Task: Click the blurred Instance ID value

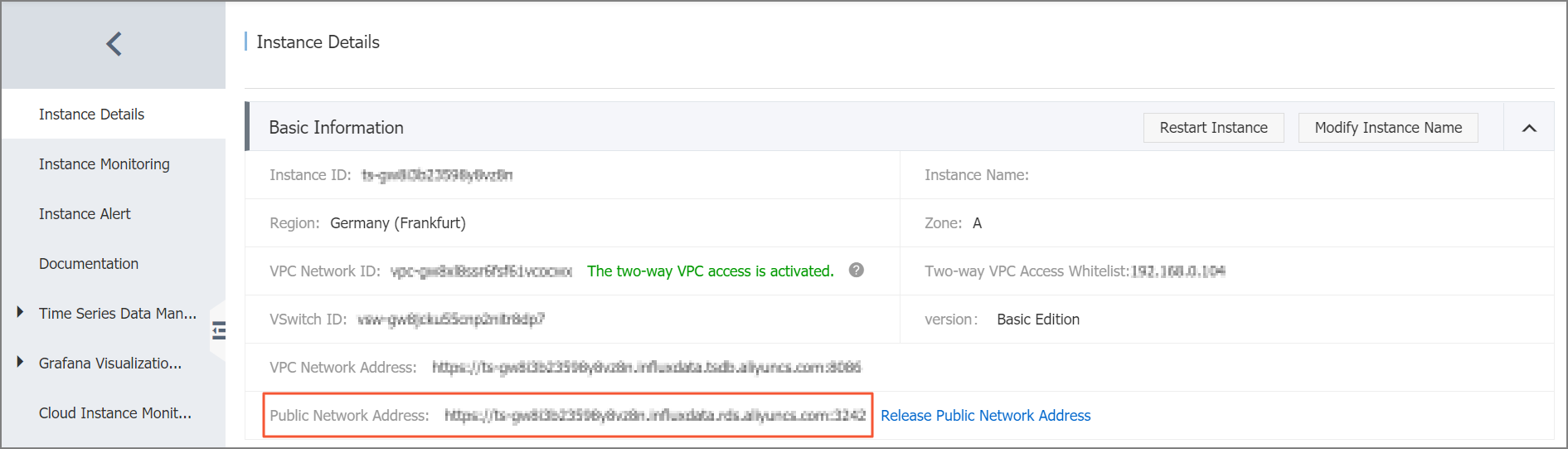Action: (437, 175)
